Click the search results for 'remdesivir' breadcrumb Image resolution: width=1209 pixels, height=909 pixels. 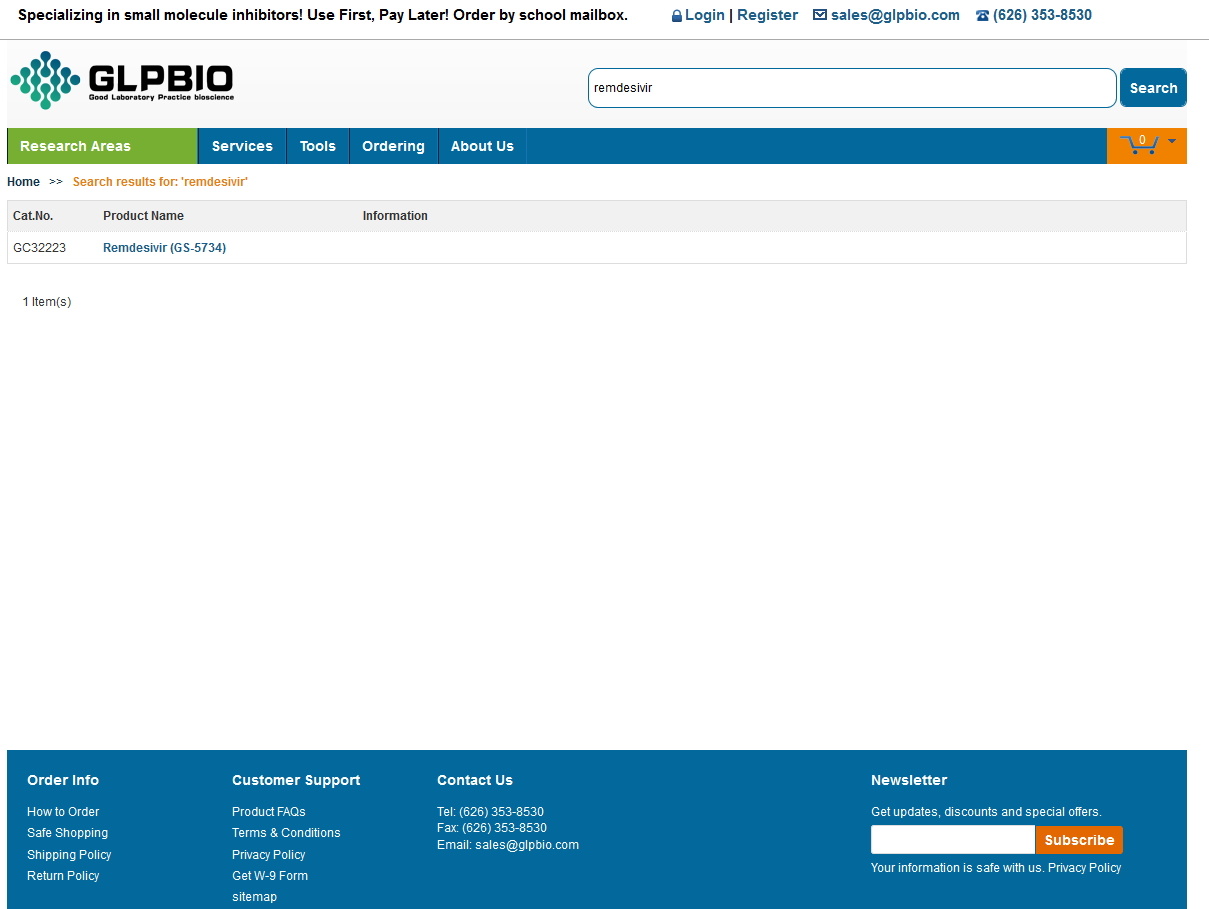160,182
